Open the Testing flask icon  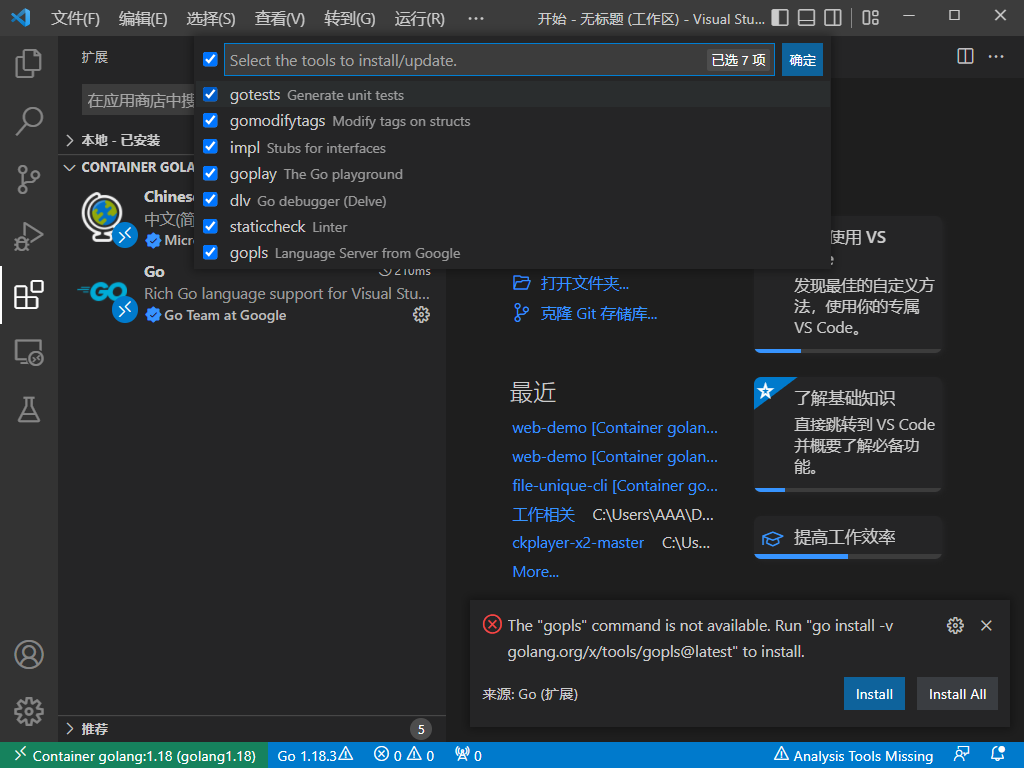(x=28, y=409)
